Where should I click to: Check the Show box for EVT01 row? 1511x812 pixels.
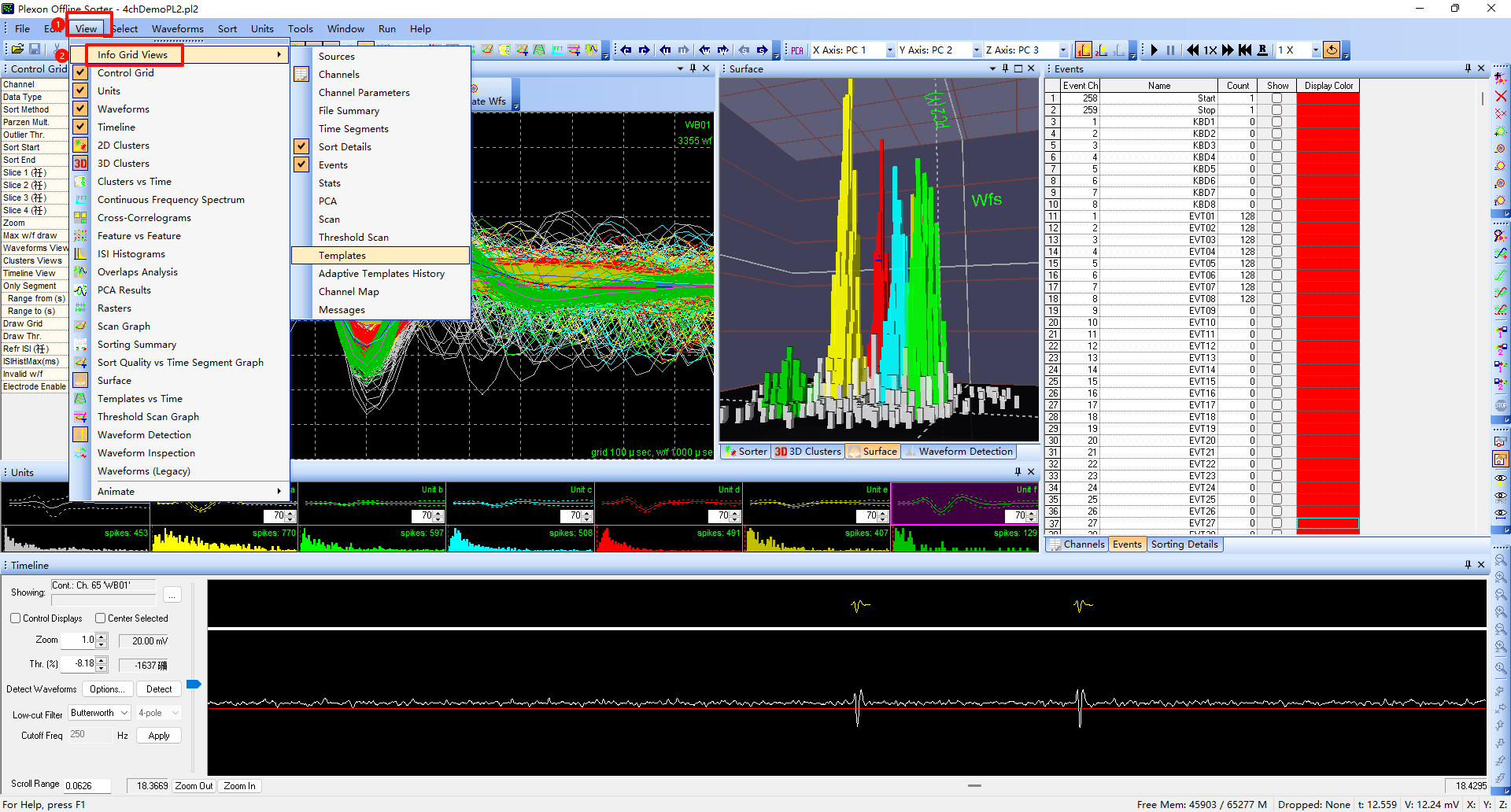point(1276,216)
